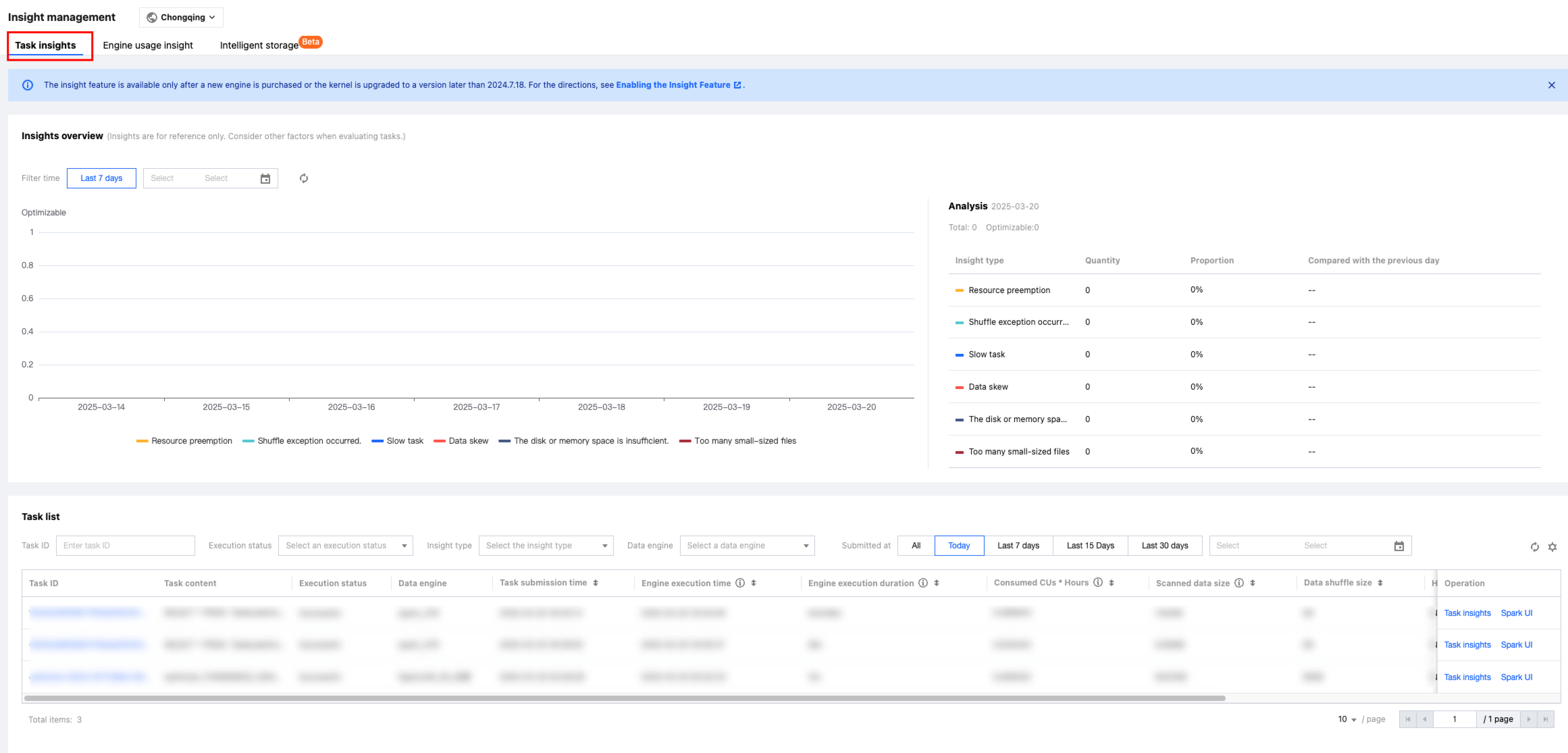
Task: Sort by Task submission time
Action: click(596, 583)
